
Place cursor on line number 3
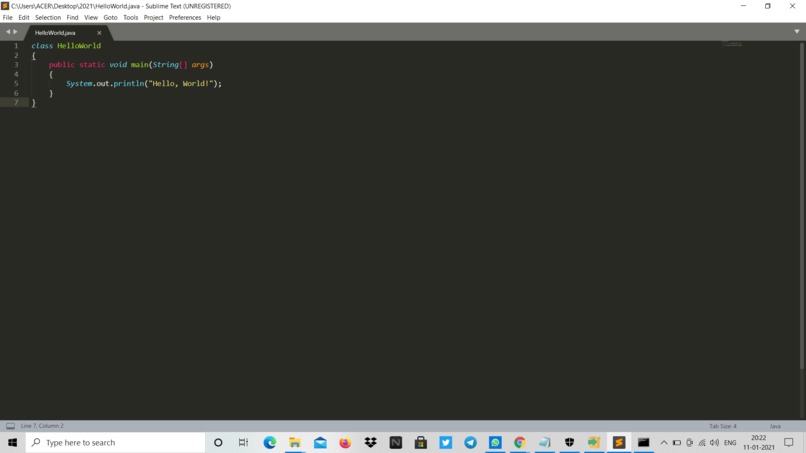pyautogui.click(x=16, y=65)
